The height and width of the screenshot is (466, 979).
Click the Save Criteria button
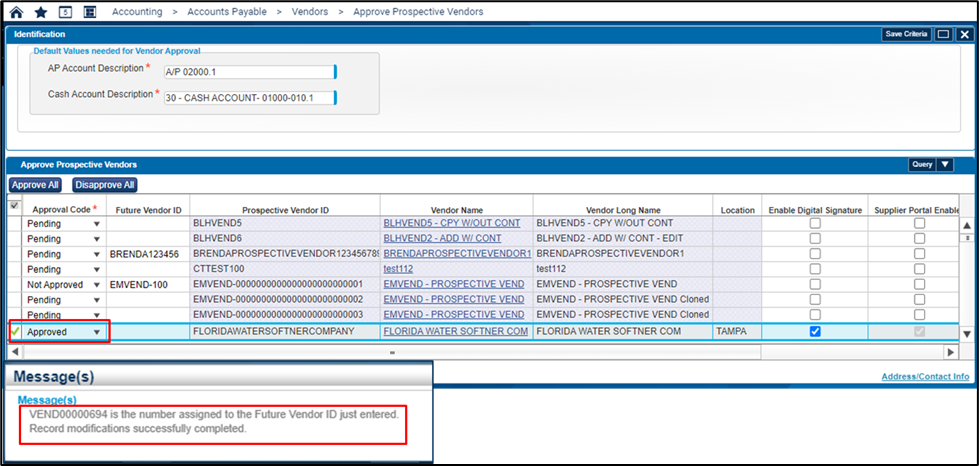tap(905, 34)
